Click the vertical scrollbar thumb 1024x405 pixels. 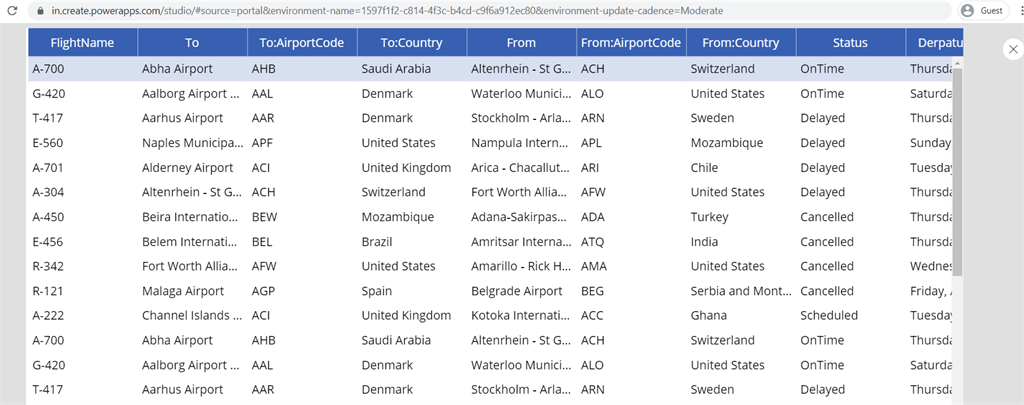957,170
